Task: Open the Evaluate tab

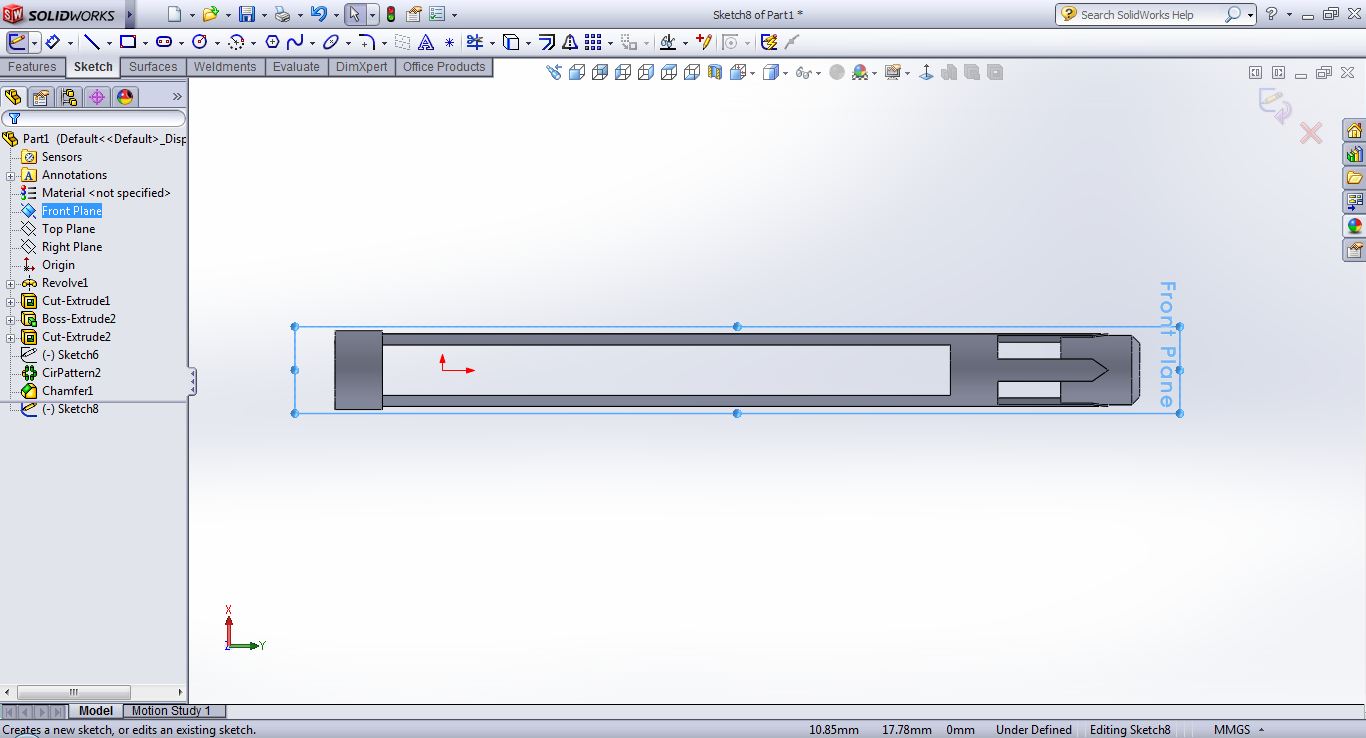Action: (296, 67)
